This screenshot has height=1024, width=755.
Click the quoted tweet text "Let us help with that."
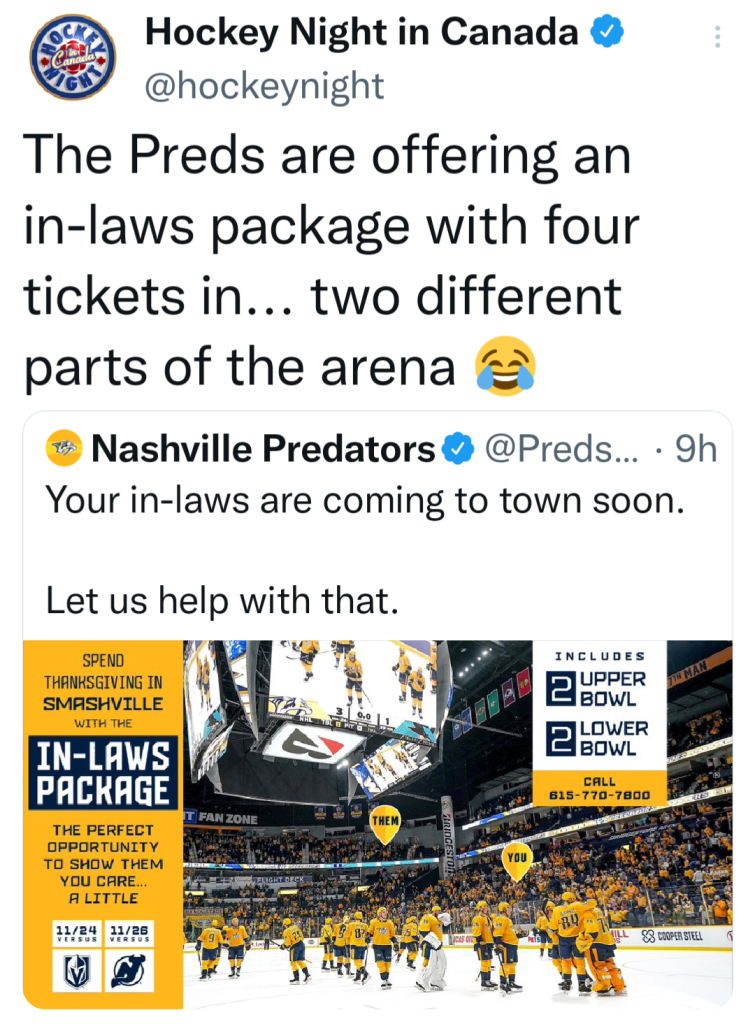click(x=222, y=600)
